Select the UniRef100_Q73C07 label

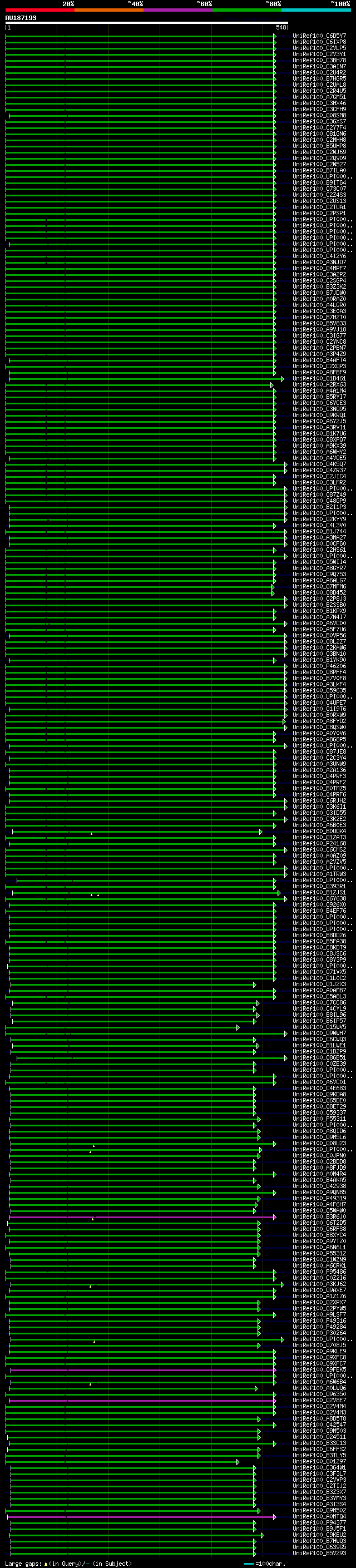(x=319, y=189)
